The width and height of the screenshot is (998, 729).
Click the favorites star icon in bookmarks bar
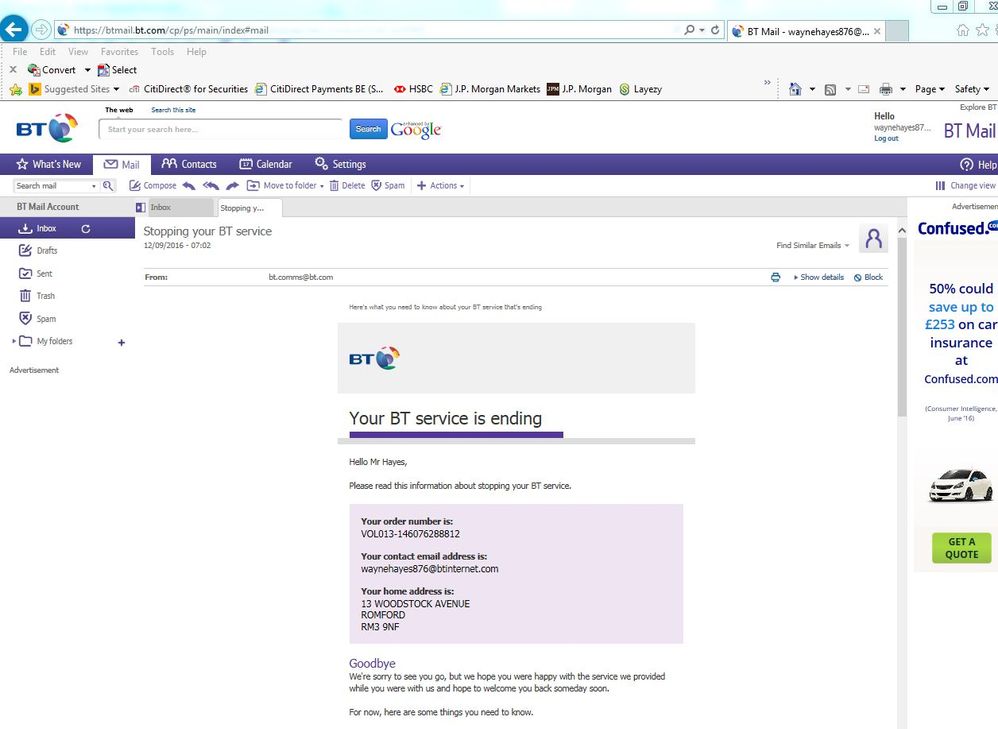coord(16,90)
